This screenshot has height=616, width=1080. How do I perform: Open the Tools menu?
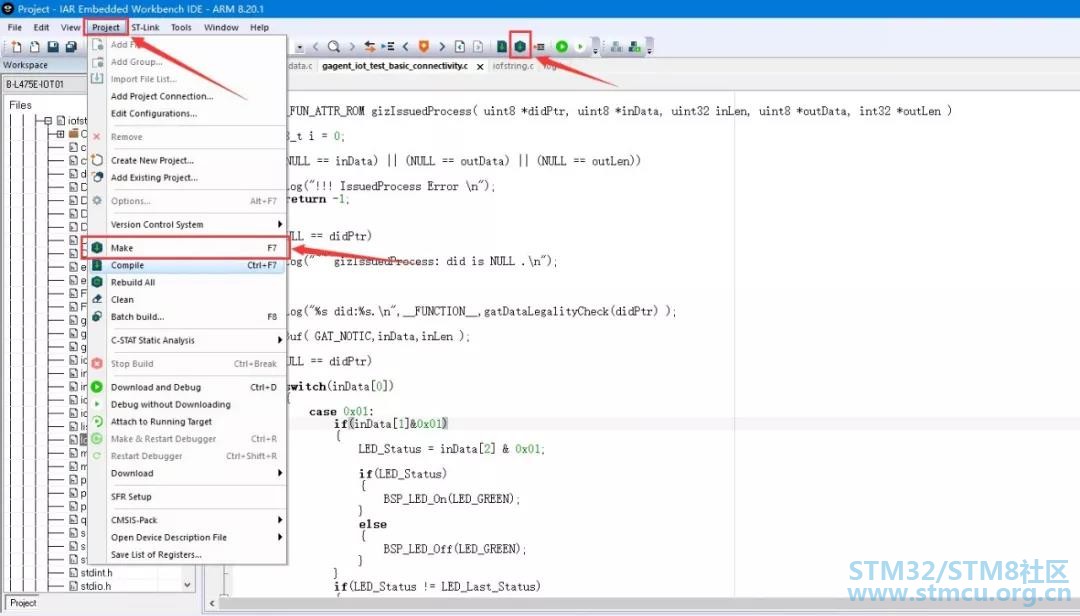click(x=181, y=28)
